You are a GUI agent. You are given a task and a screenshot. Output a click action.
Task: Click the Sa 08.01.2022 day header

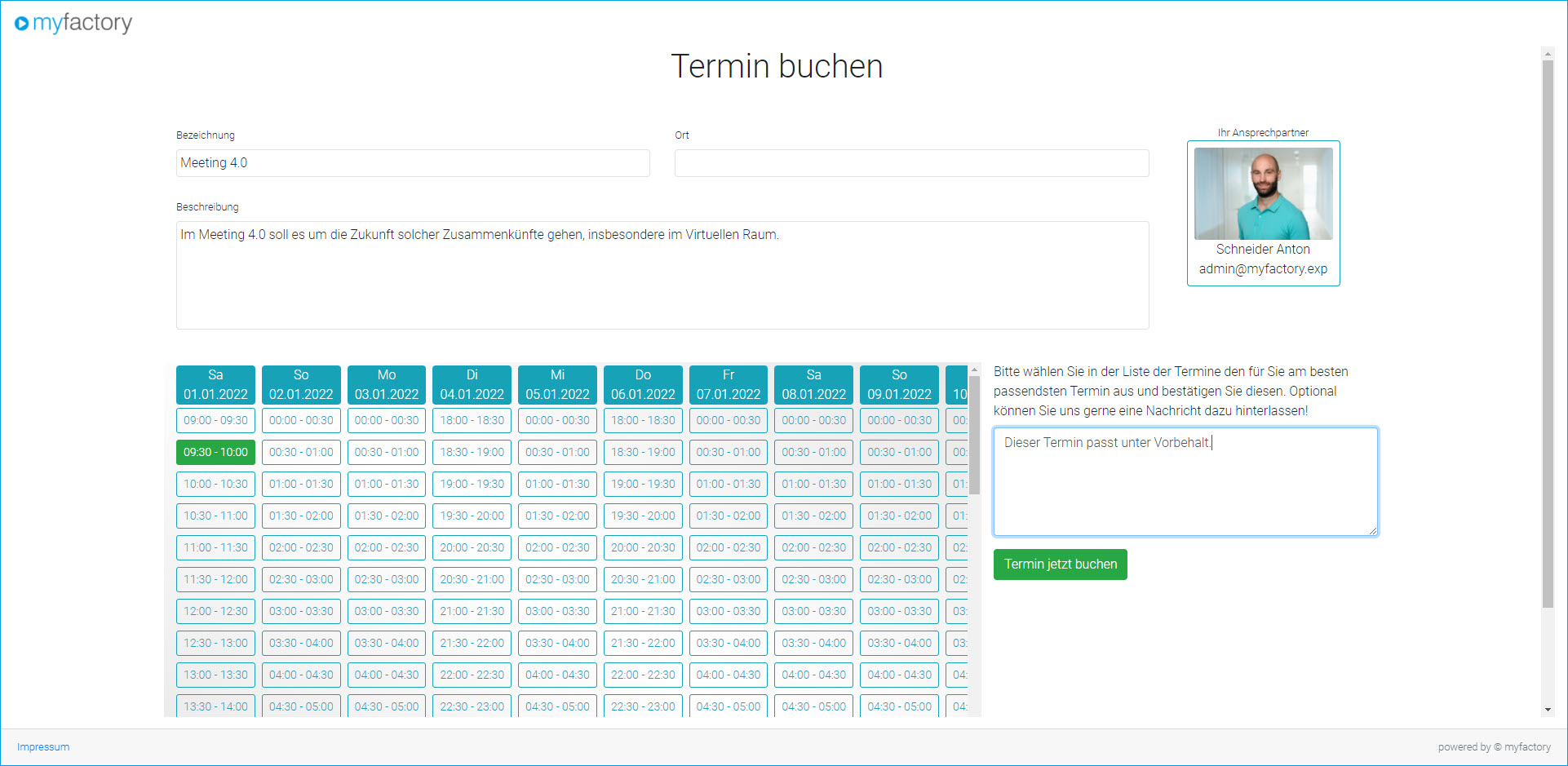[813, 384]
